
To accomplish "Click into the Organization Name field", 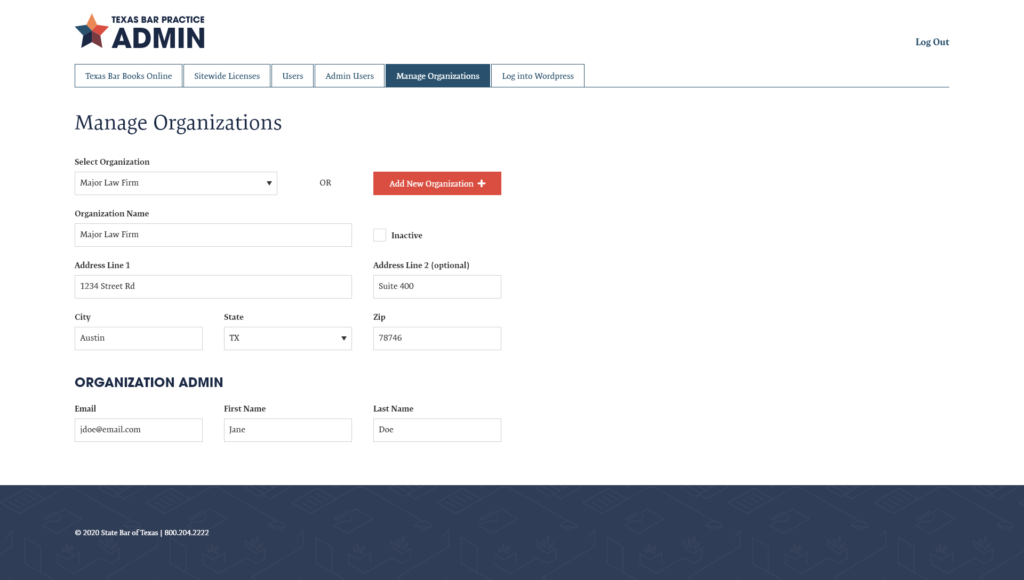I will [213, 235].
